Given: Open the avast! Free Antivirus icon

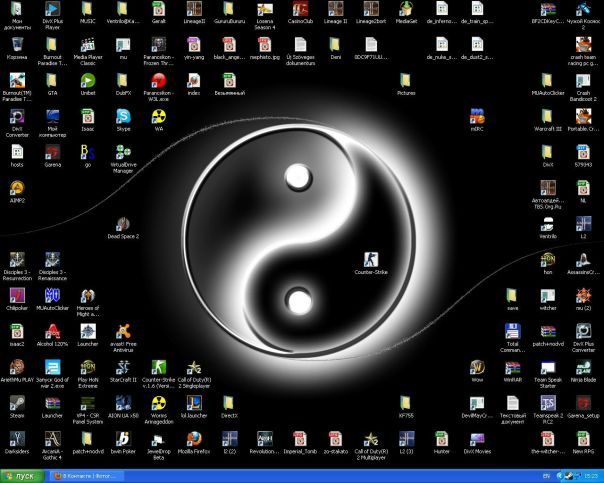Looking at the screenshot, I should [123, 332].
